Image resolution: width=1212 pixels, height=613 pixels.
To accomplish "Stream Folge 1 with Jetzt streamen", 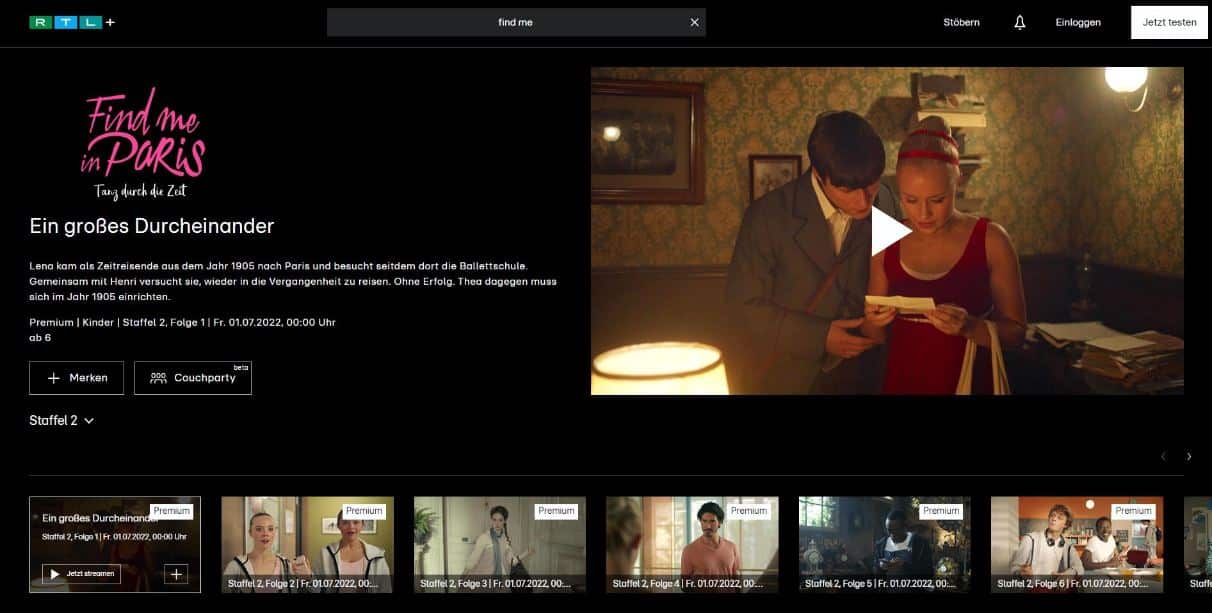I will coord(81,574).
